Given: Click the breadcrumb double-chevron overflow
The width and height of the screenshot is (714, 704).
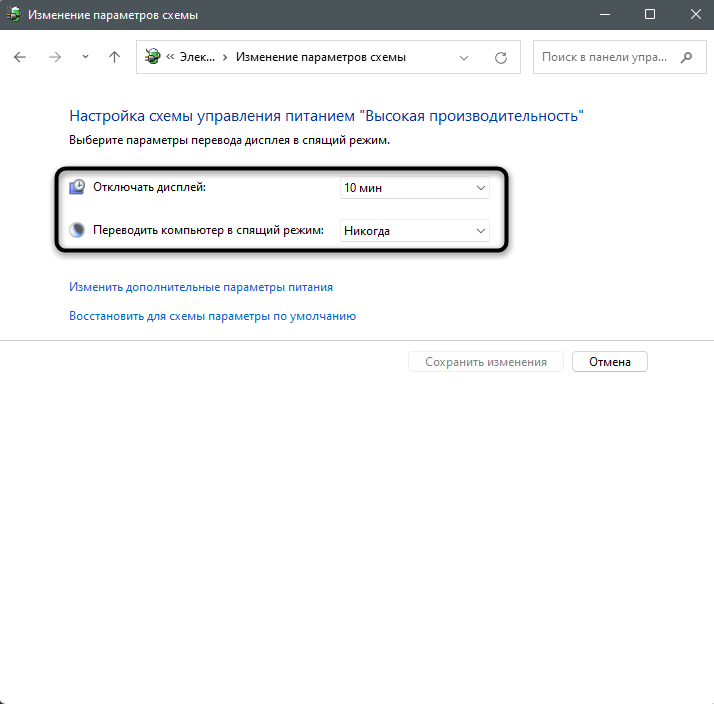Looking at the screenshot, I should tap(170, 57).
